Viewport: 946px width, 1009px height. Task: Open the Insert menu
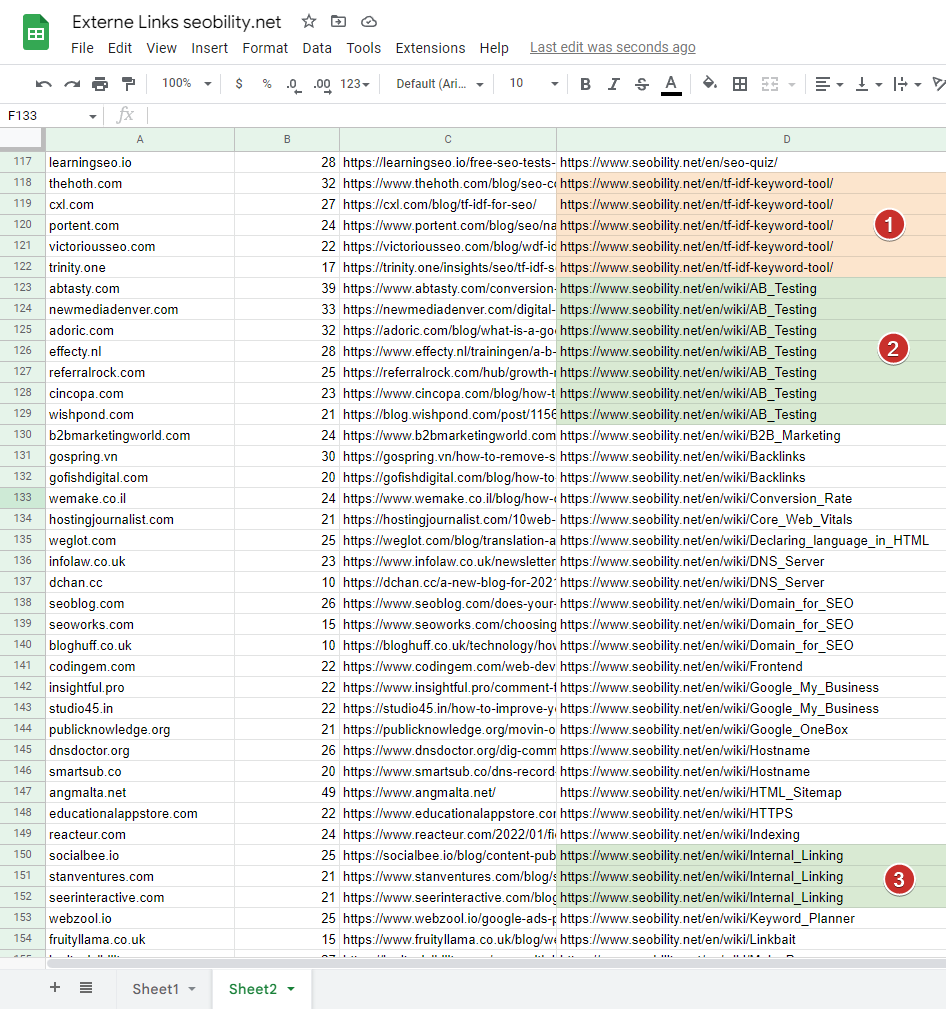[209, 48]
